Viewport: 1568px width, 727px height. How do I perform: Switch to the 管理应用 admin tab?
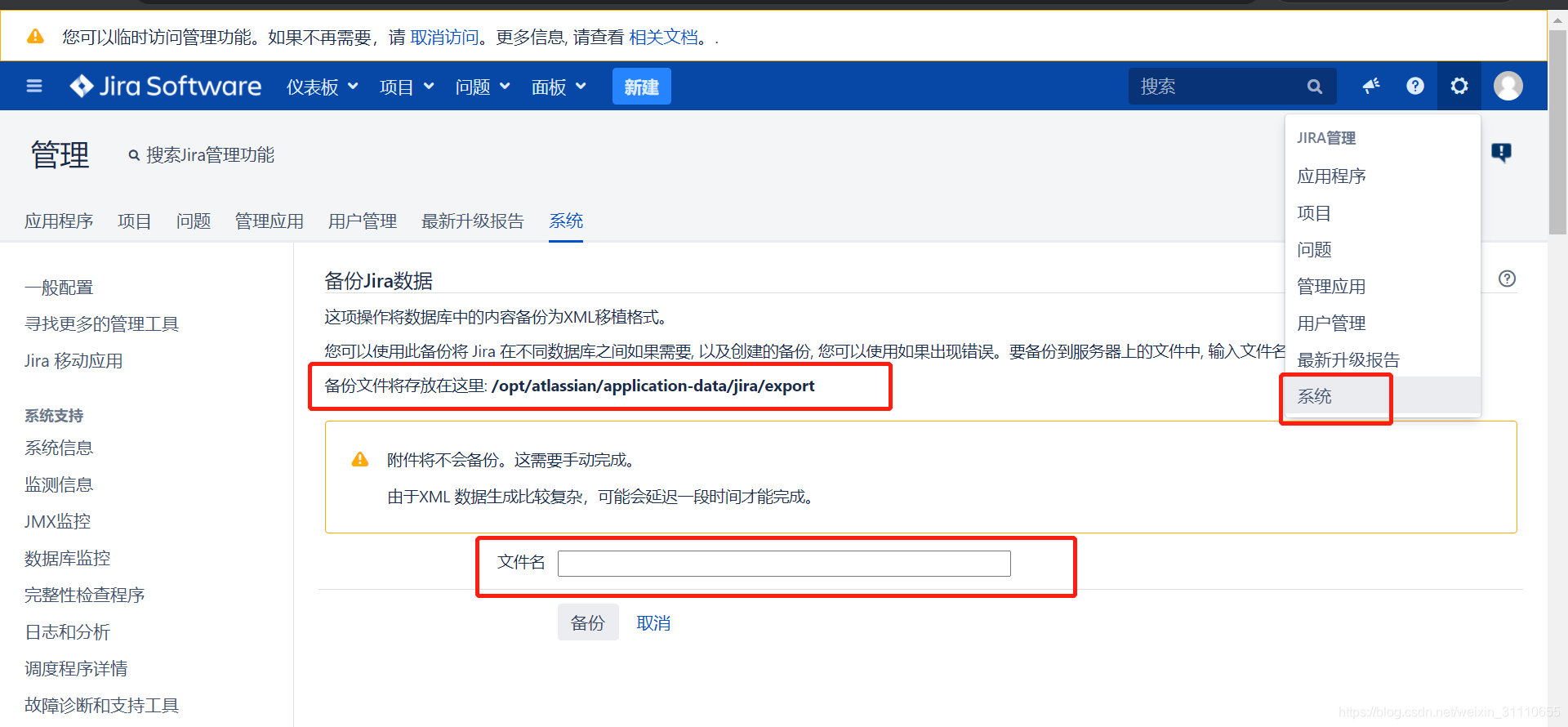pos(269,221)
